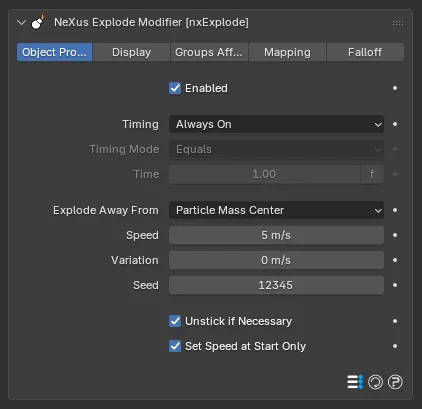Open the Groups Aff... tab
Viewport: 422px width, 409px height.
coord(209,52)
